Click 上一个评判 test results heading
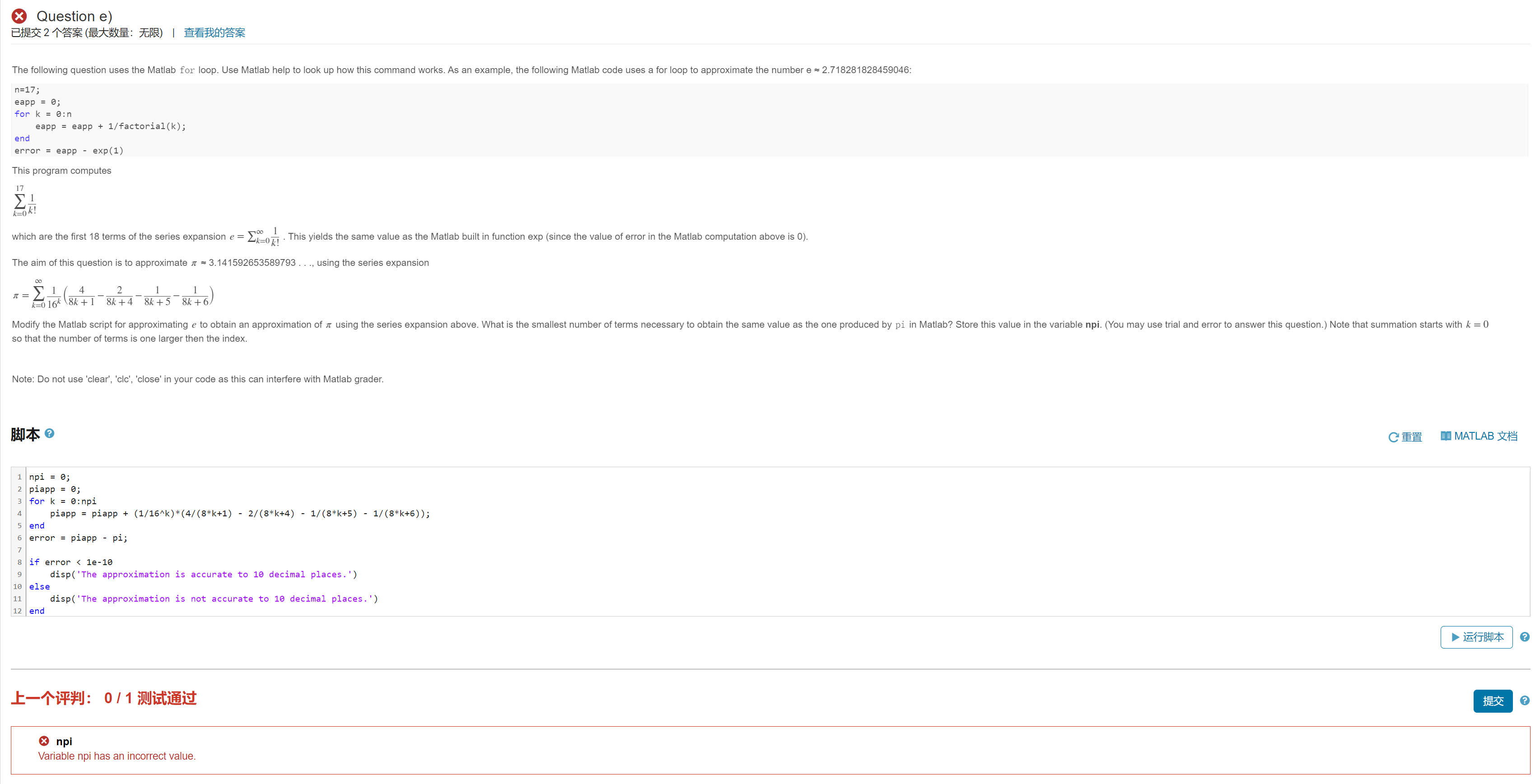The width and height of the screenshot is (1540, 784). pos(103,698)
